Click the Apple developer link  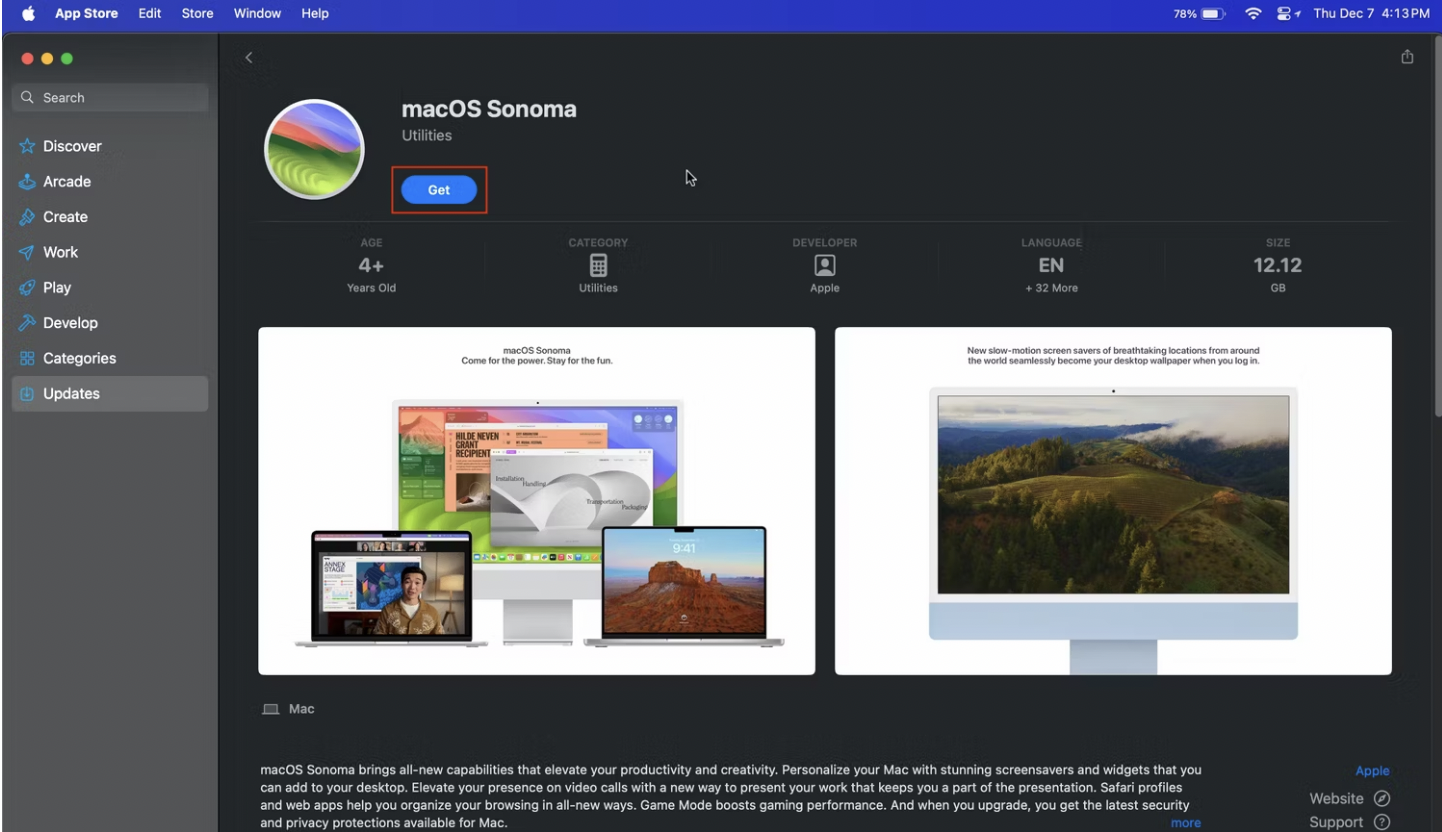click(x=1372, y=771)
